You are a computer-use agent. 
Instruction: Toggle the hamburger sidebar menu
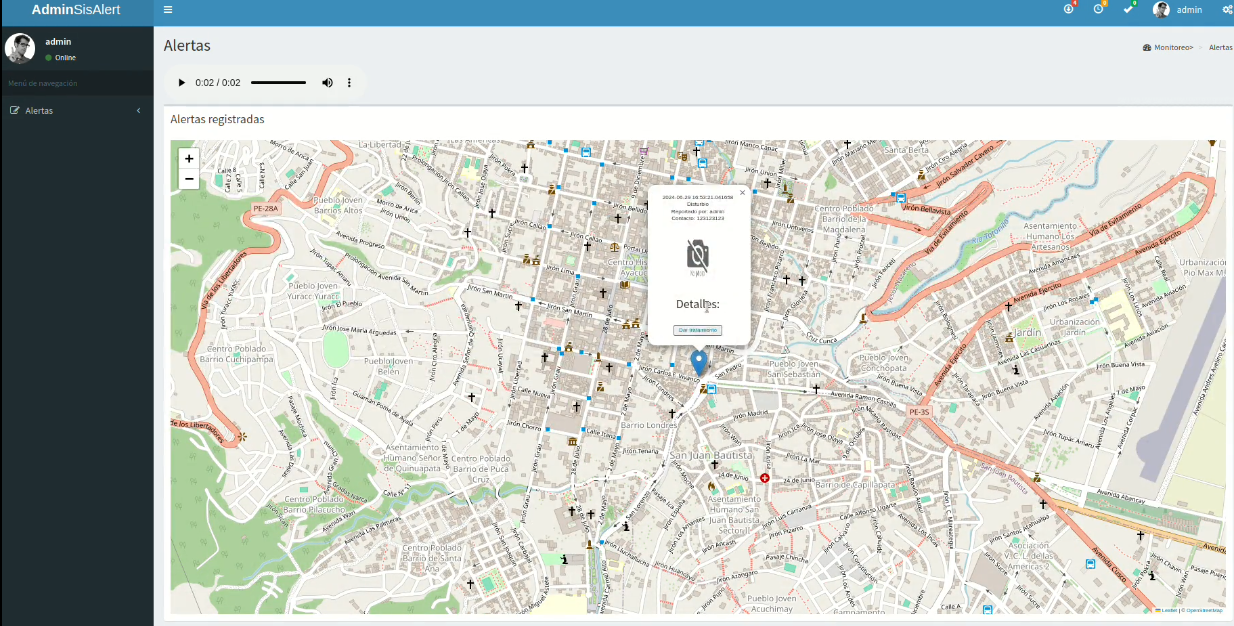point(168,10)
